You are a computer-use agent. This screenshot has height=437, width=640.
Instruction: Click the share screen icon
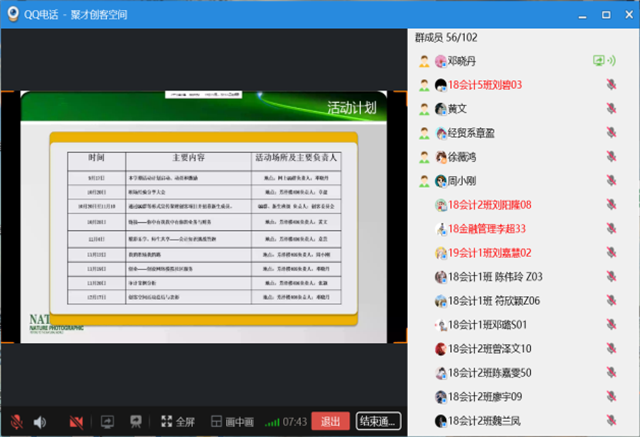(107, 421)
